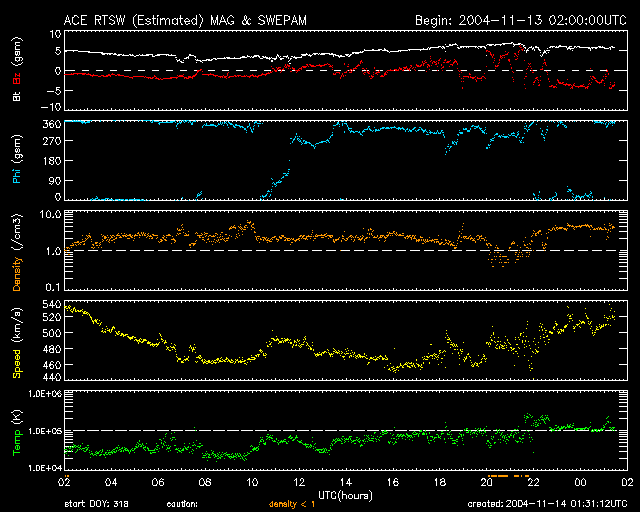The height and width of the screenshot is (512, 640).
Task: Click the "06" hour tick label
Action: point(158,483)
